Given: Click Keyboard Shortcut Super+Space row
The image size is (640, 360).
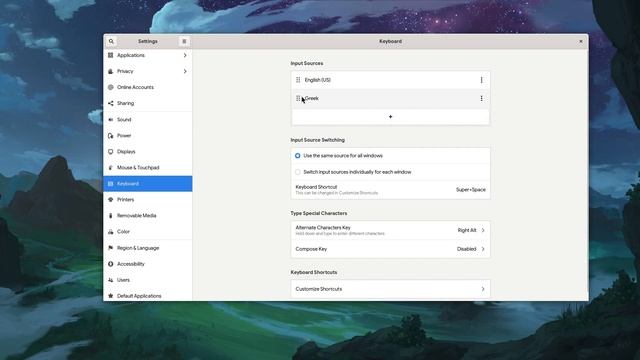Looking at the screenshot, I should pyautogui.click(x=390, y=190).
